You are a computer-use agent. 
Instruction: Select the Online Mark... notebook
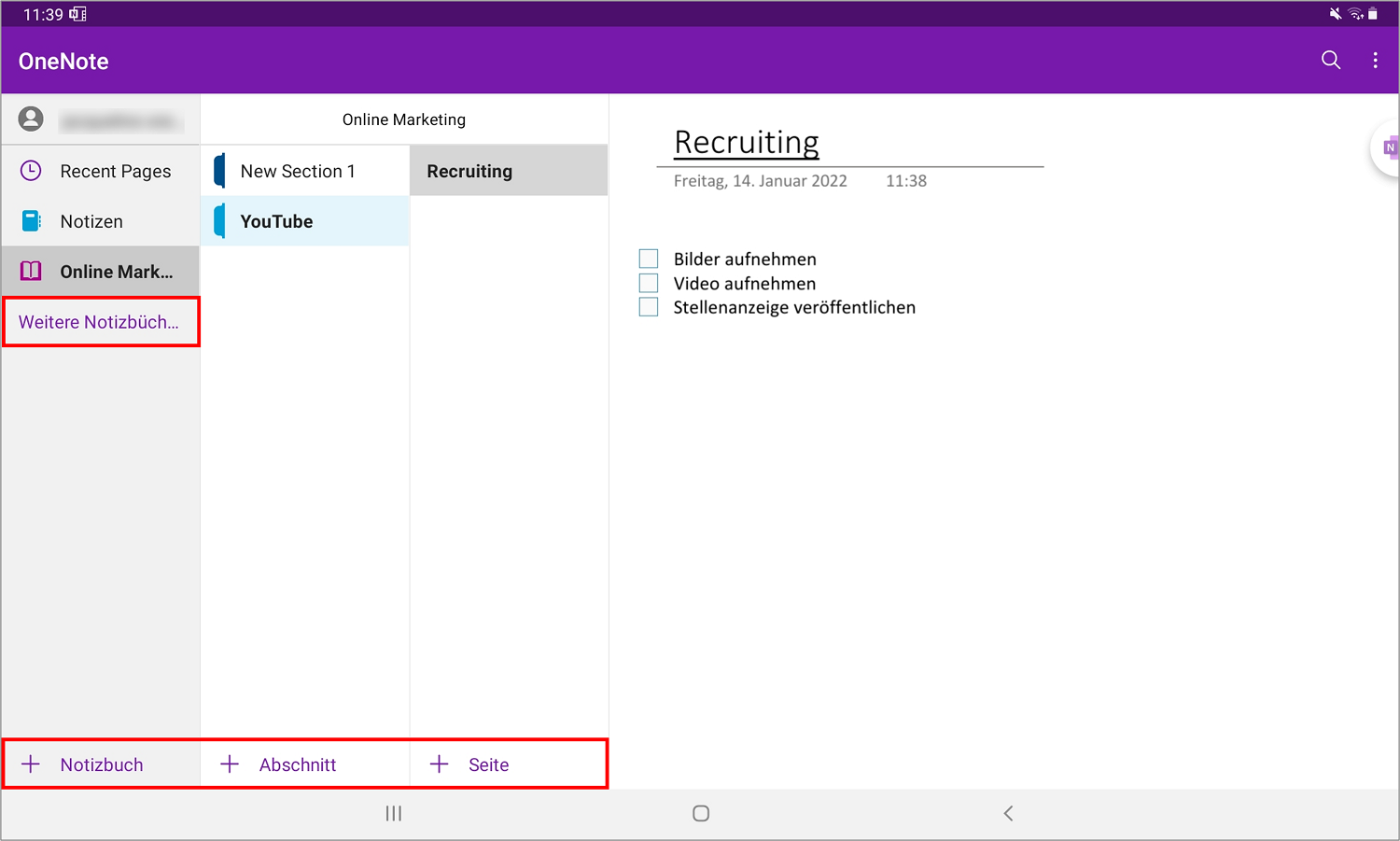(101, 272)
